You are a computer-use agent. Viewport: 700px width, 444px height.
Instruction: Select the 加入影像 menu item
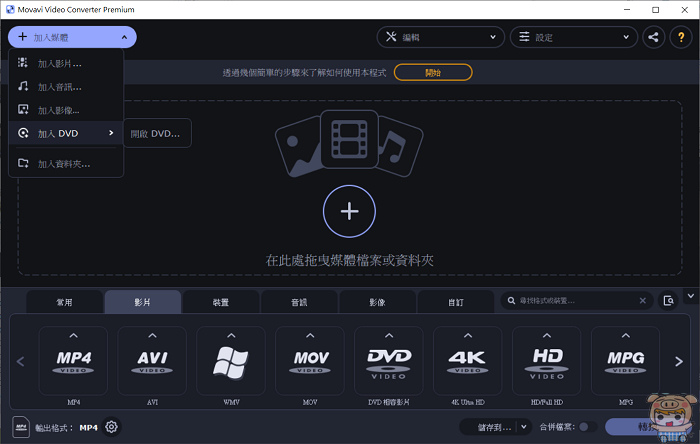coord(66,110)
